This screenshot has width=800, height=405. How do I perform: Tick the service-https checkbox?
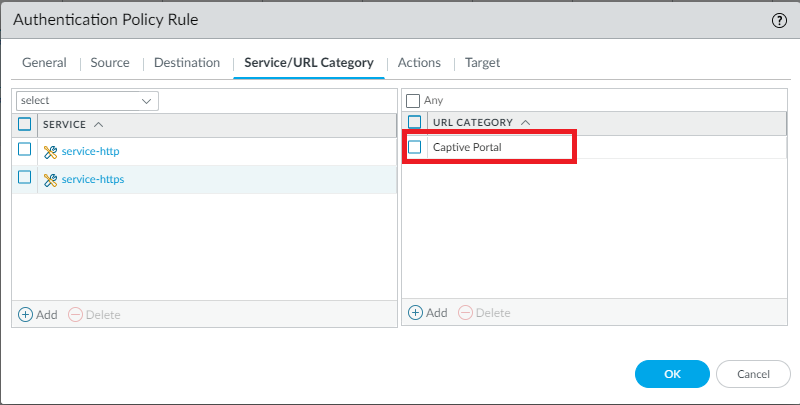25,178
